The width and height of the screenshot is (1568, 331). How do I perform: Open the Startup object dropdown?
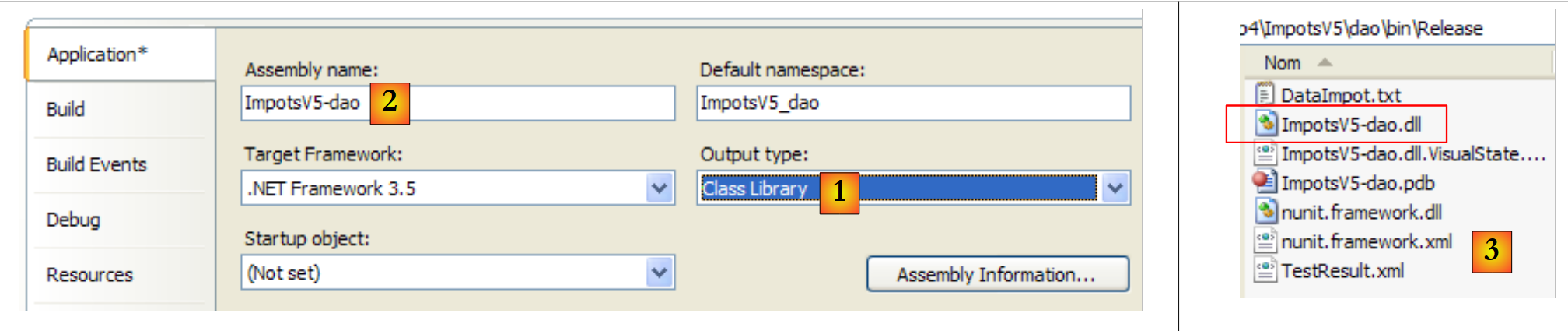659,273
